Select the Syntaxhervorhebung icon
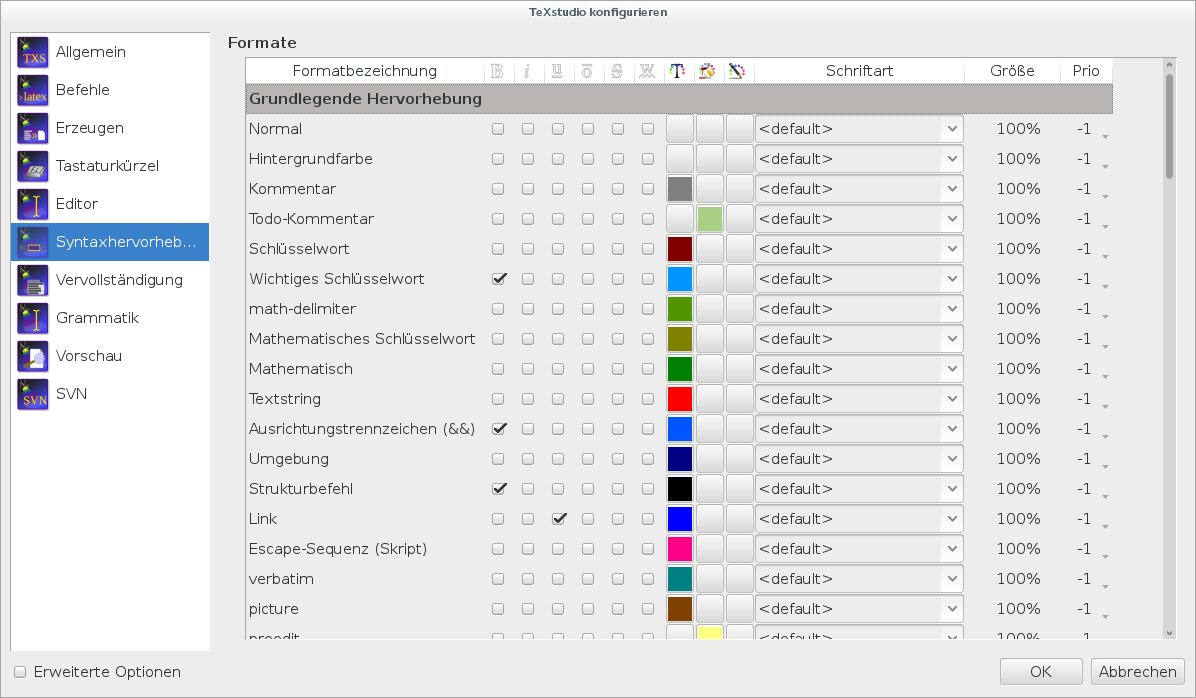 tap(33, 242)
